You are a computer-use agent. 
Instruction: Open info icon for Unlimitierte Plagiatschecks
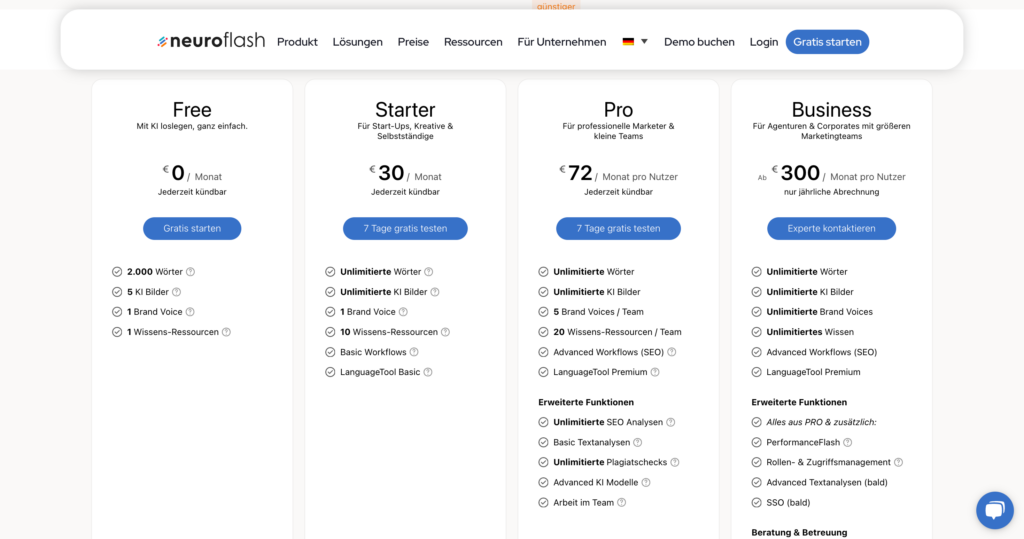pos(675,462)
